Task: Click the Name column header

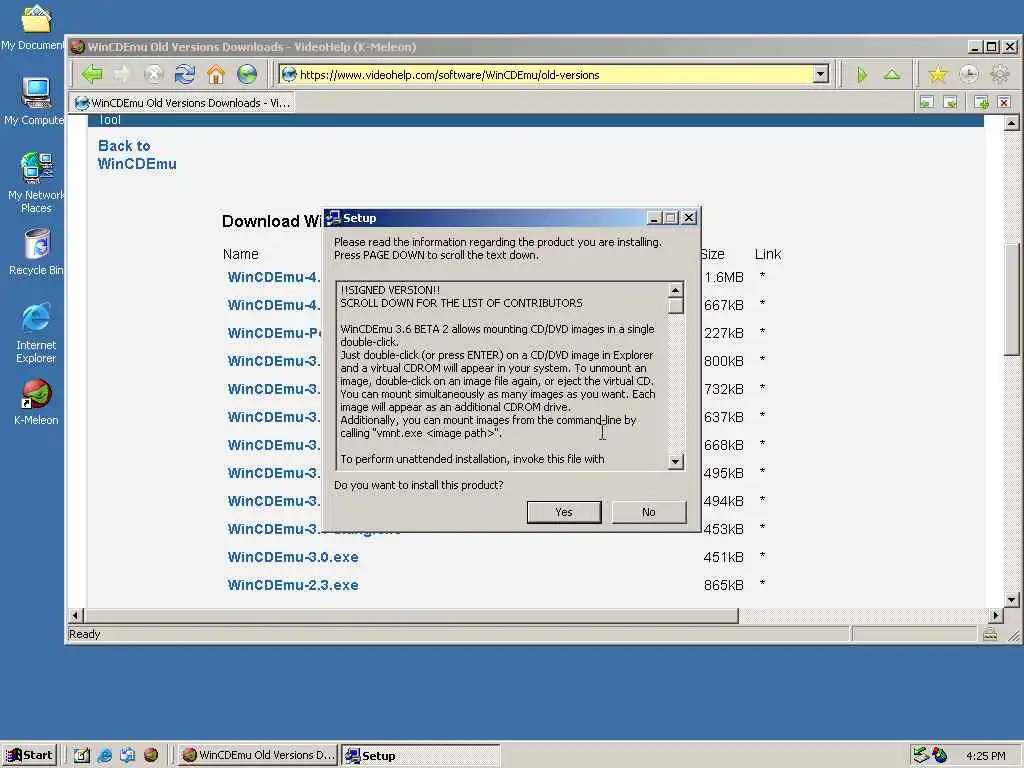Action: pyautogui.click(x=240, y=254)
